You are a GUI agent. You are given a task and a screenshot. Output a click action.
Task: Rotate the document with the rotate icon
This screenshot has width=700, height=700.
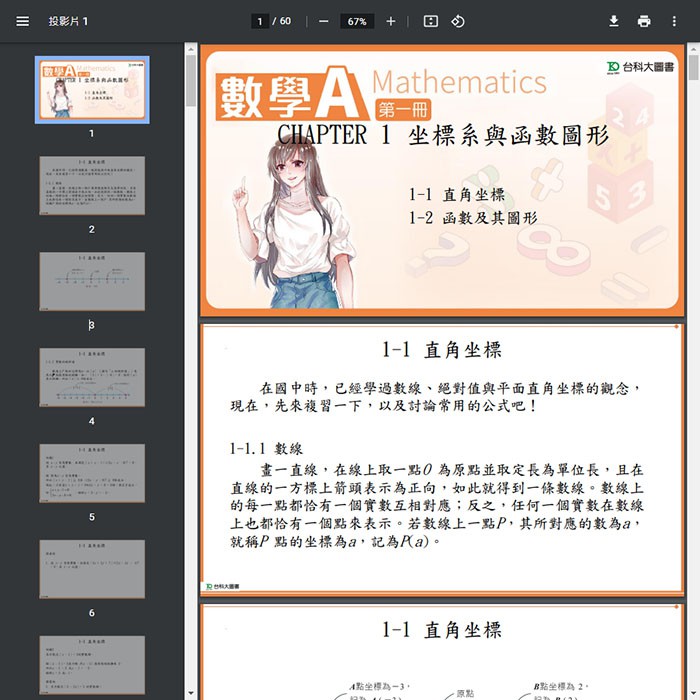(457, 21)
